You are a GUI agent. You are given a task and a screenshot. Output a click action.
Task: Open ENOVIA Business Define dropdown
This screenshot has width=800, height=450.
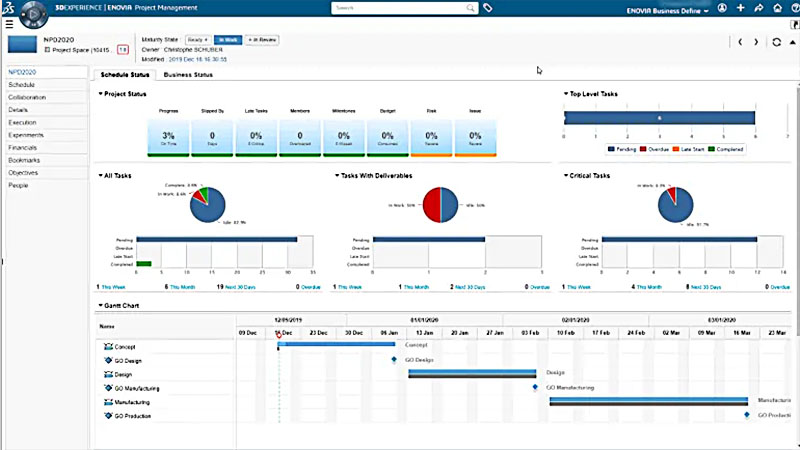click(667, 11)
